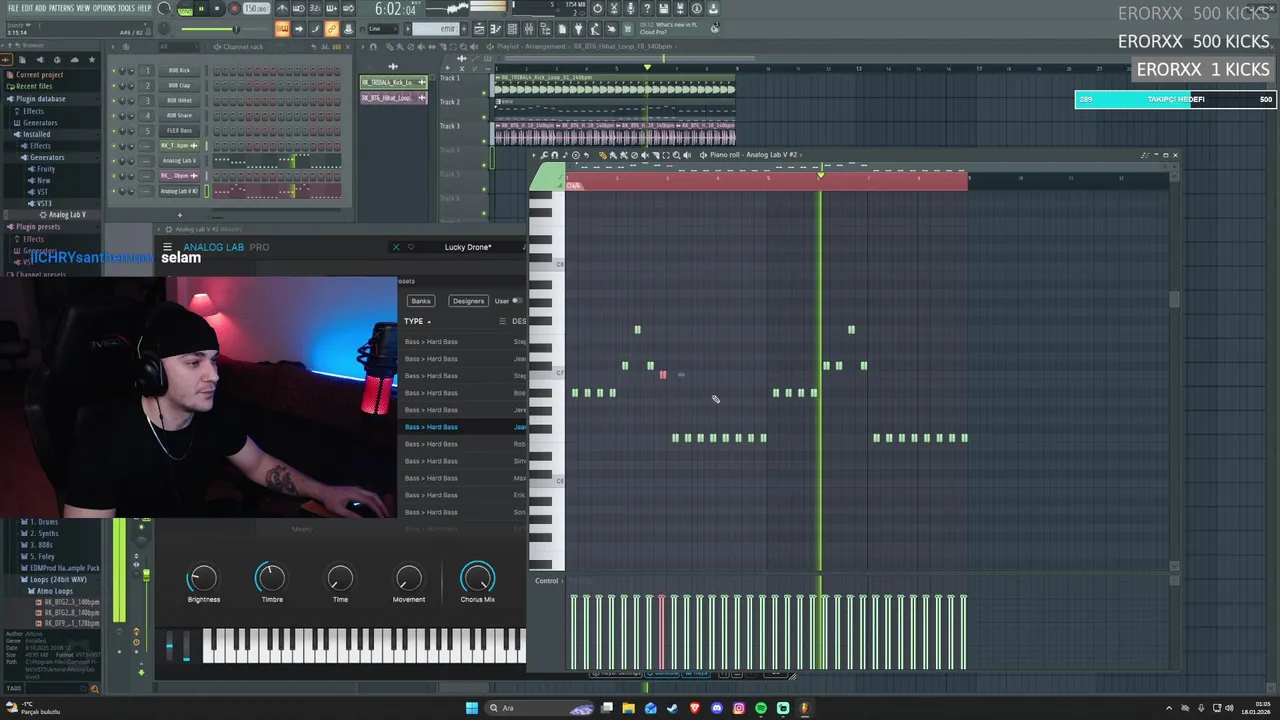The width and height of the screenshot is (1280, 720).
Task: Click the microphone recording icon in toolbar
Action: click(x=631, y=9)
